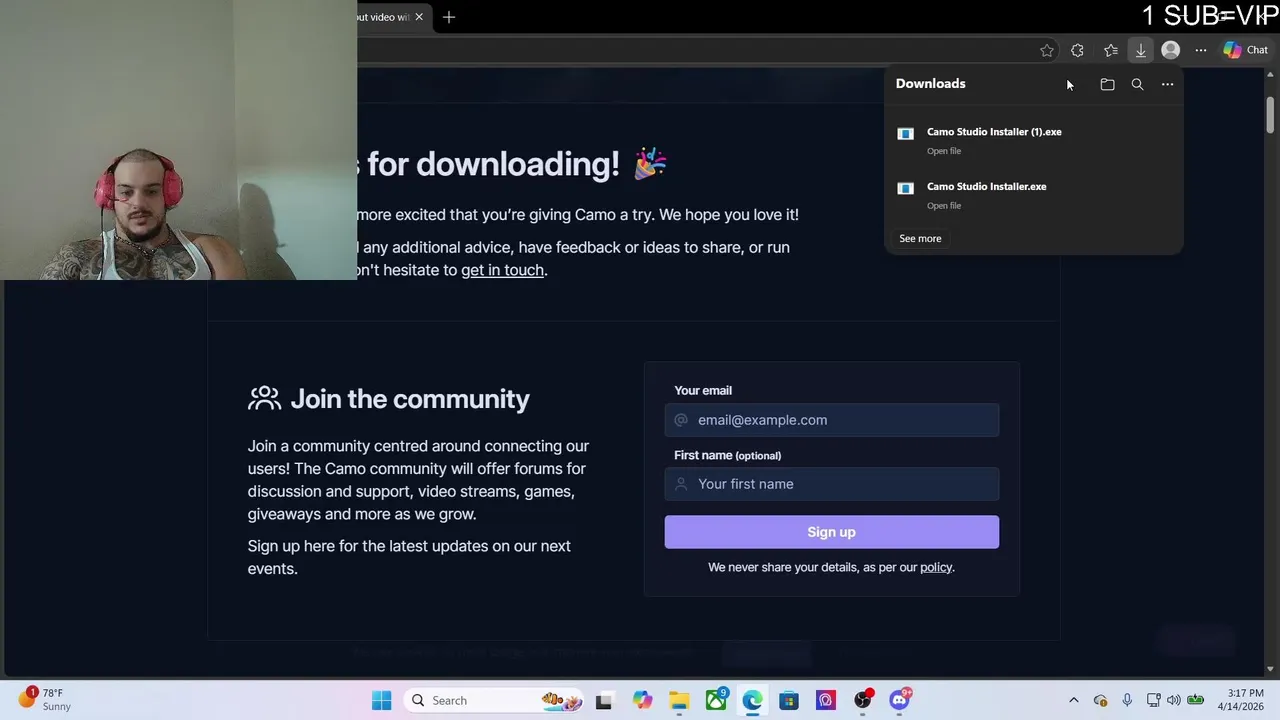Show hidden system tray icons
This screenshot has height=720, width=1280.
coord(1074,701)
